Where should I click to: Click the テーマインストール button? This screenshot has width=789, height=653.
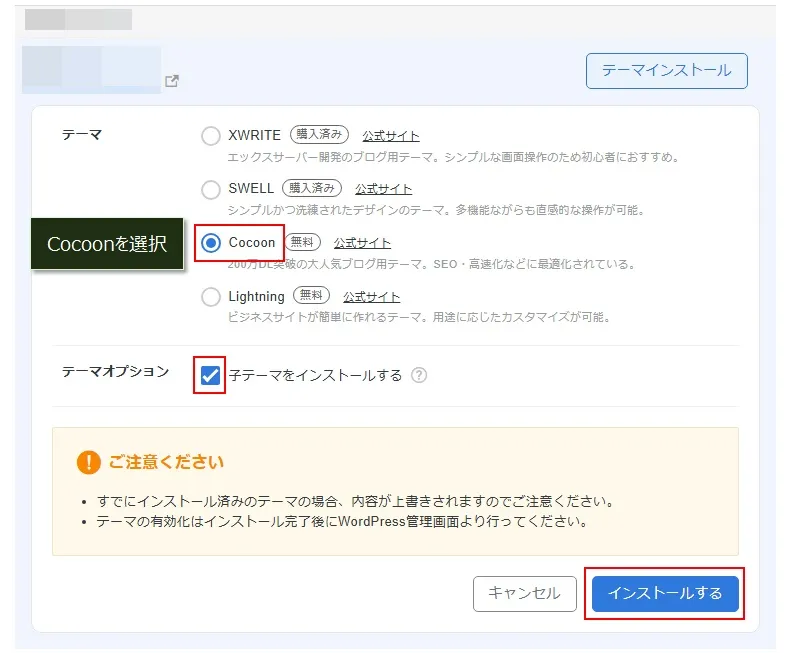coord(666,71)
